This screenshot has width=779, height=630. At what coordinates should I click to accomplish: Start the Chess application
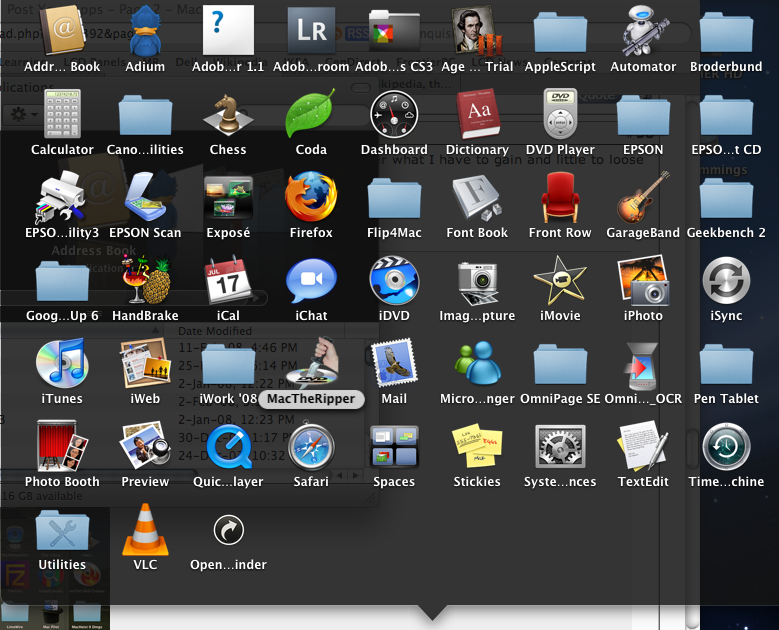[228, 114]
